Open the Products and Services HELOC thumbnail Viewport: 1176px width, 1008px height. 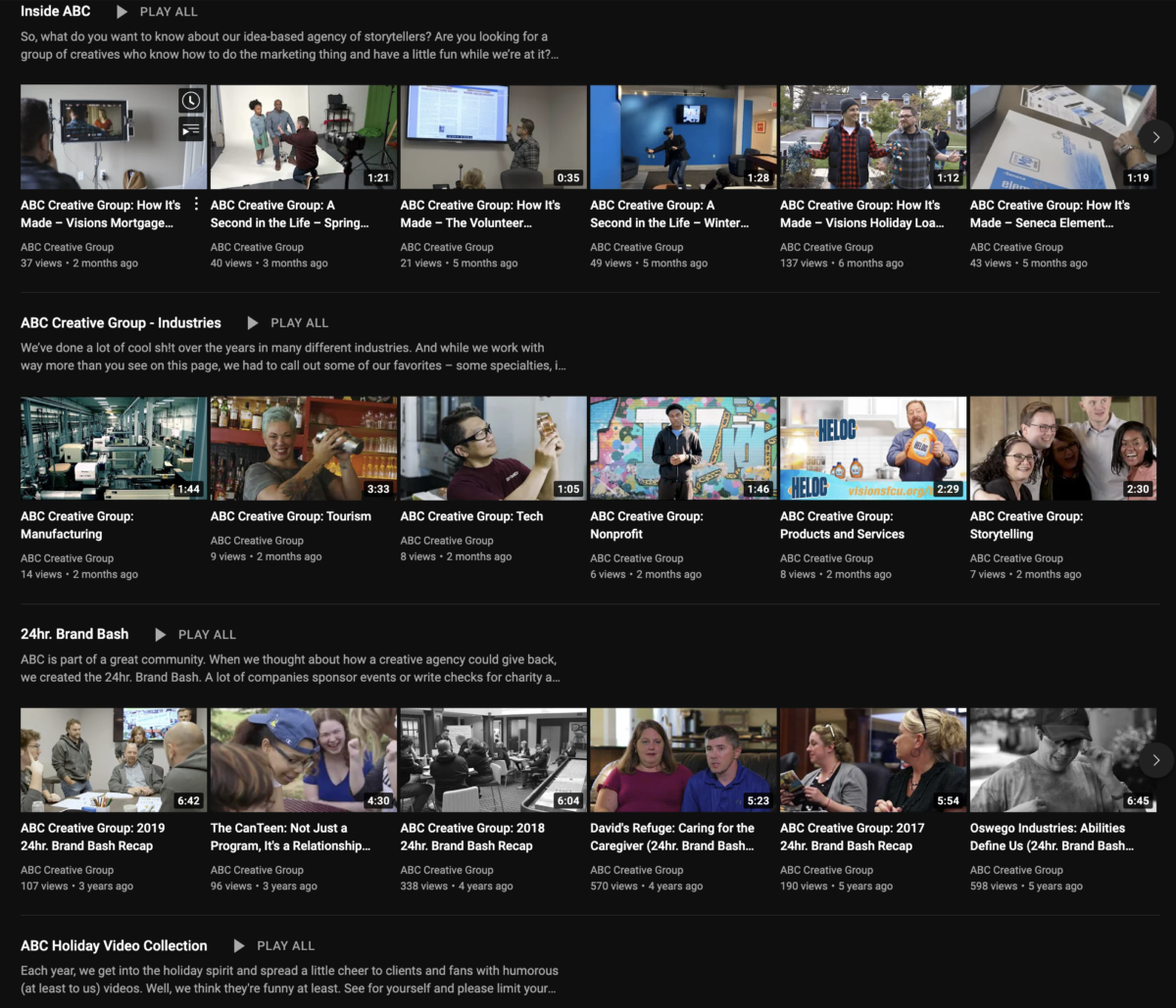coord(872,449)
